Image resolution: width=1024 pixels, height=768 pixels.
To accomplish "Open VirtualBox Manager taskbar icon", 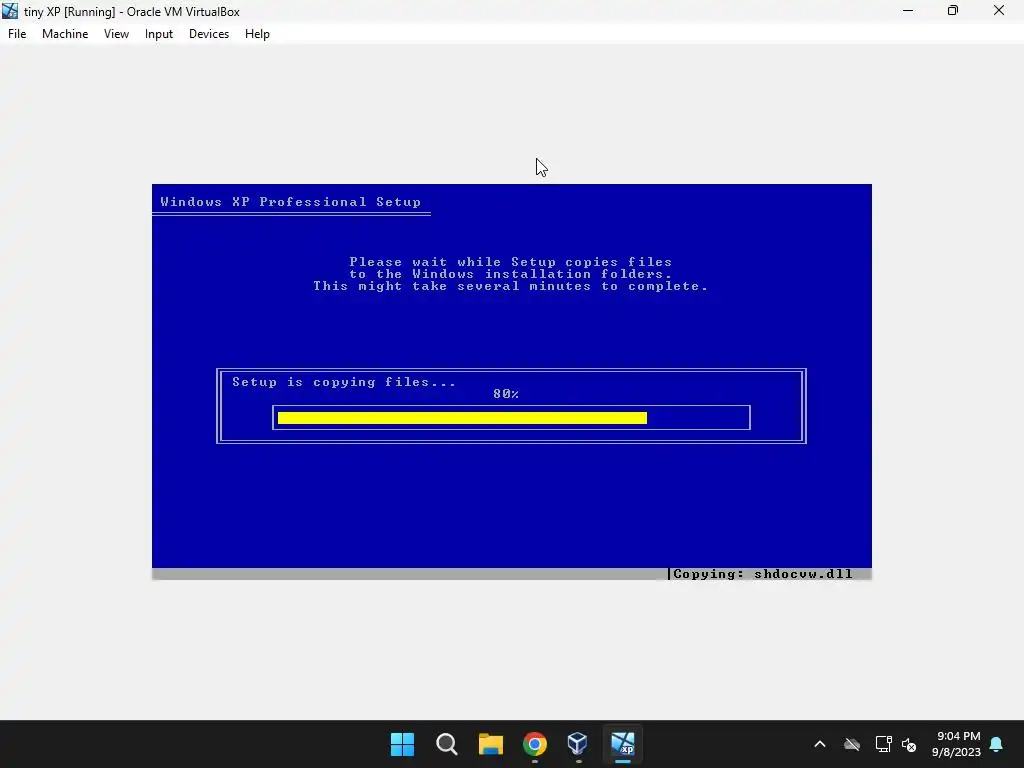I will point(578,744).
